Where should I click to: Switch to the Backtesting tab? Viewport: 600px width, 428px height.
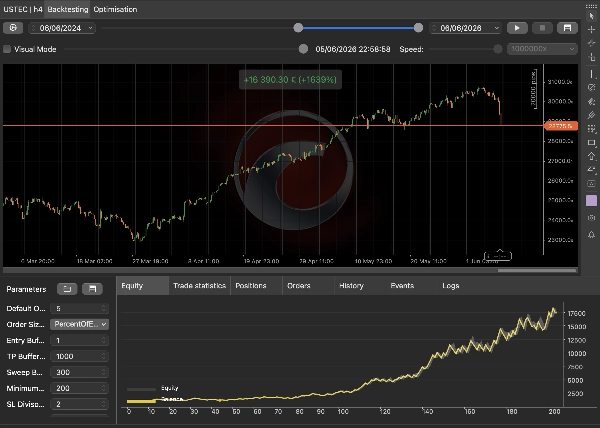(x=68, y=9)
